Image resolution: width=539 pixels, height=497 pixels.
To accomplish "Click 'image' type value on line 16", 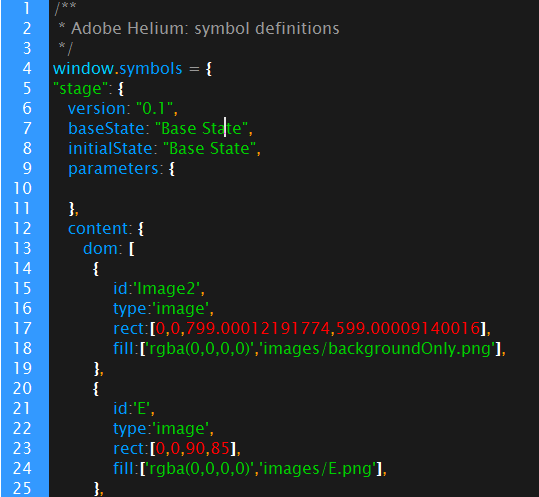I will [180, 309].
